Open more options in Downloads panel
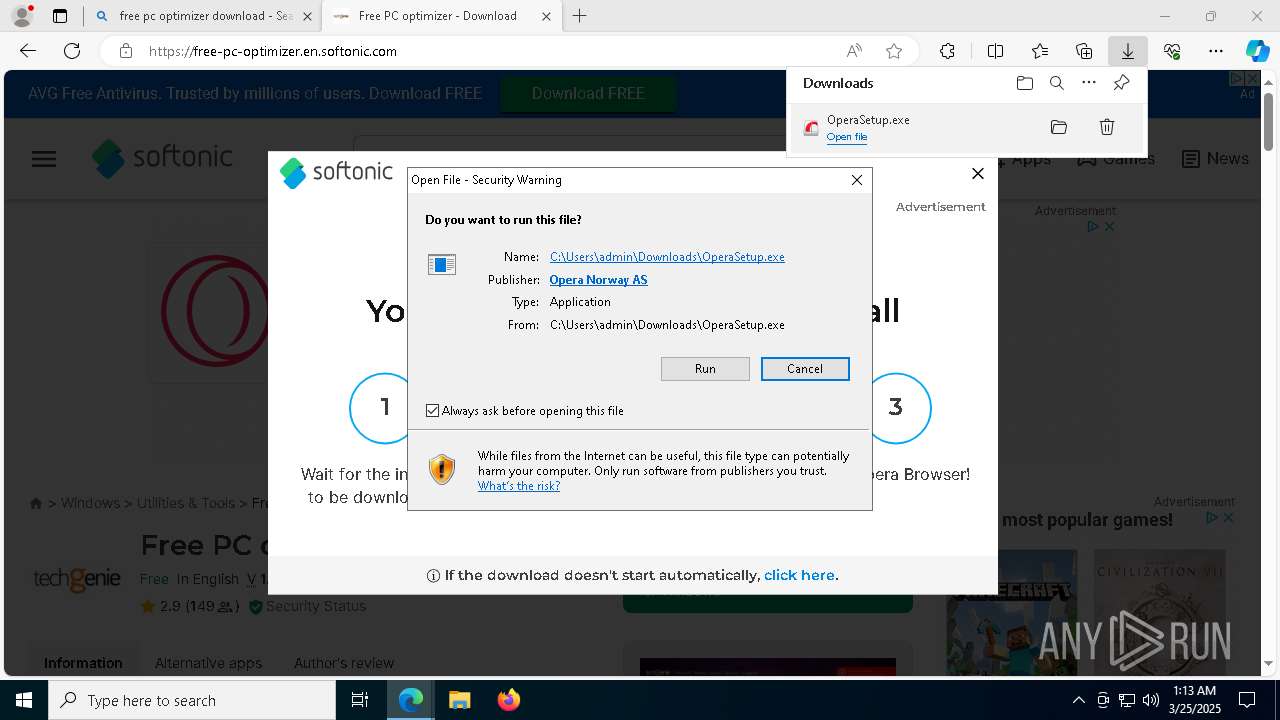 [1089, 83]
